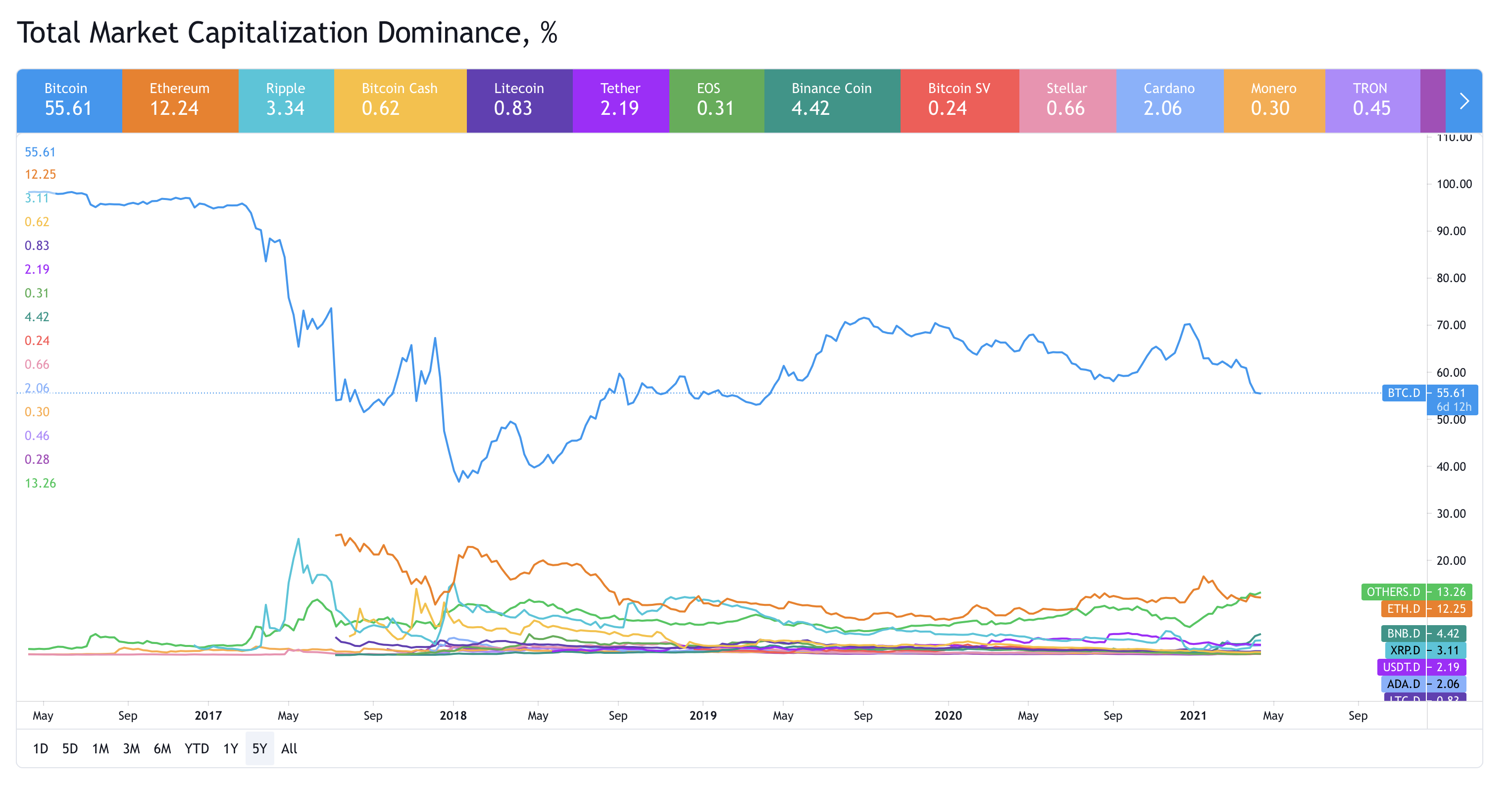Choose the YTD time range

click(x=197, y=749)
